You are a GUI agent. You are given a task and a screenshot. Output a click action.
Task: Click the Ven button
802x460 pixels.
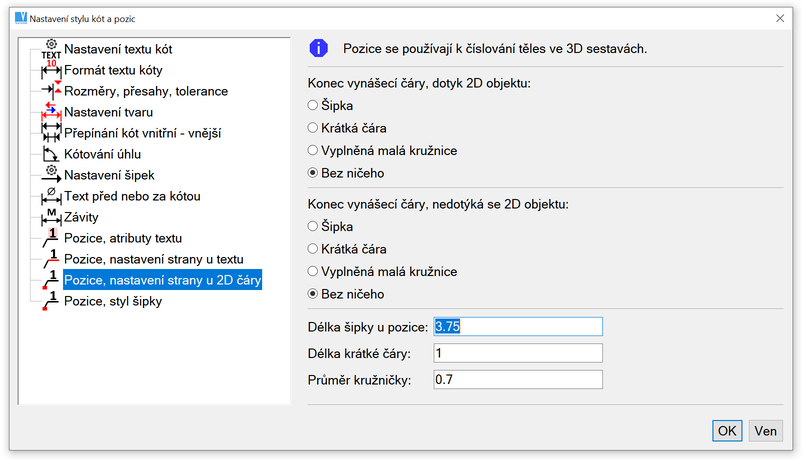click(766, 430)
